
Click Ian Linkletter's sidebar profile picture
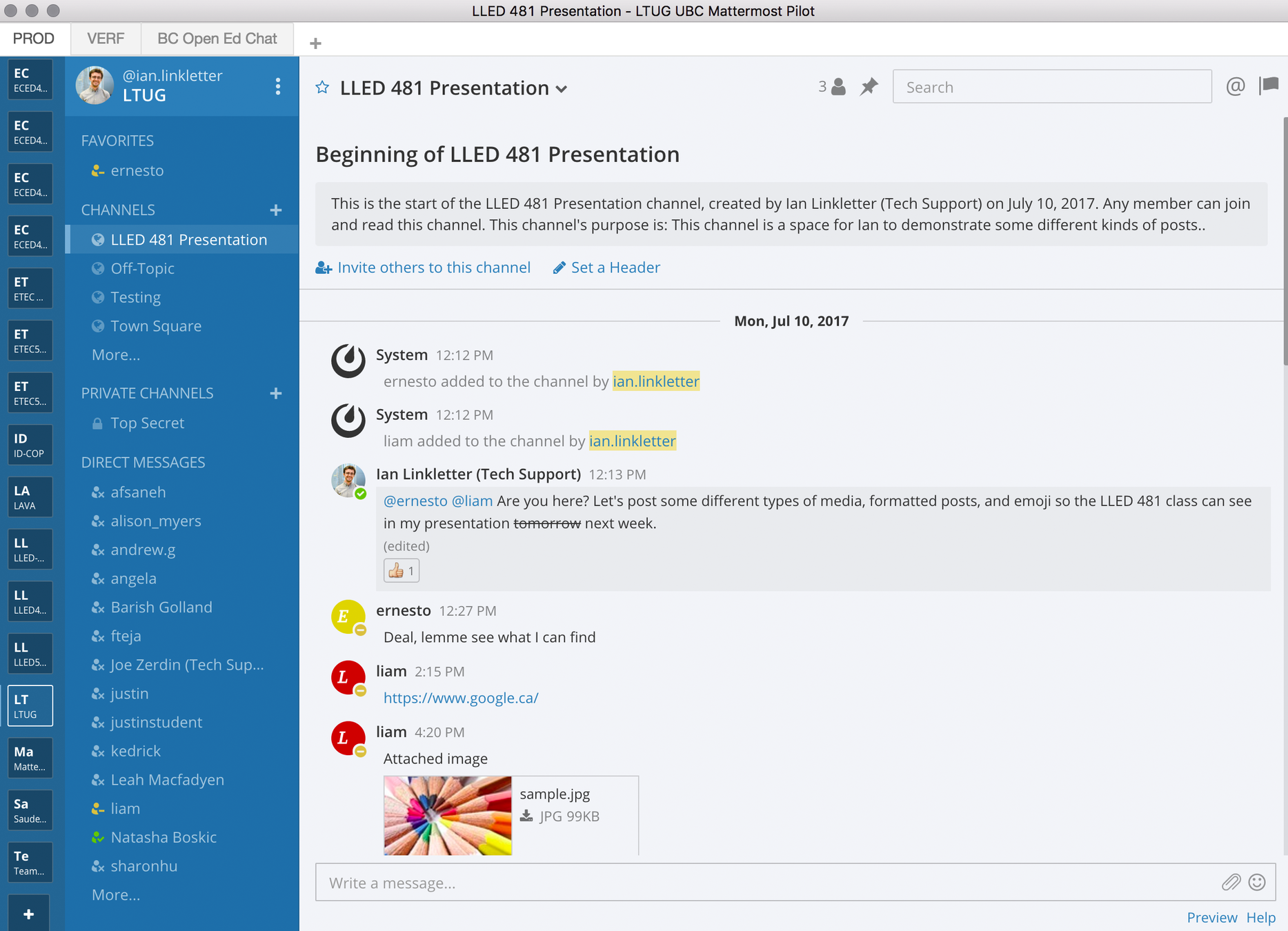[x=95, y=86]
